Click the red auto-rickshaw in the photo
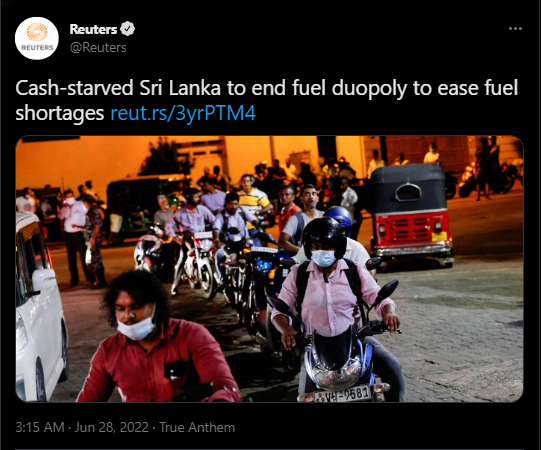 pos(410,214)
